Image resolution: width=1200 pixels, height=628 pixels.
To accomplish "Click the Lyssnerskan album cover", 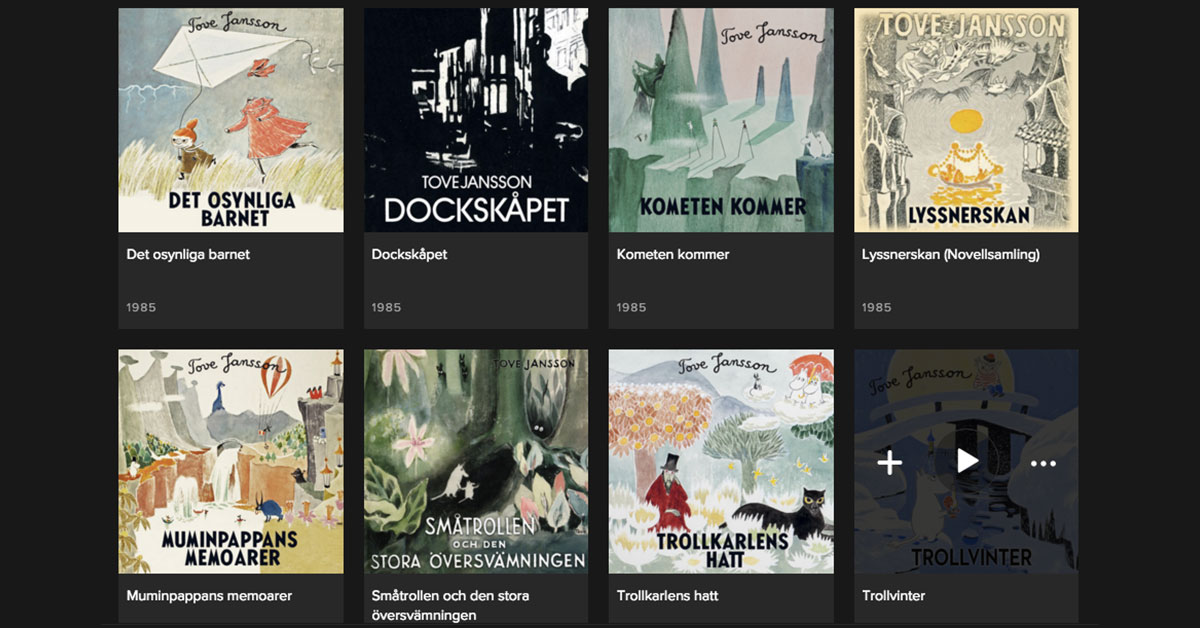I will pos(966,120).
